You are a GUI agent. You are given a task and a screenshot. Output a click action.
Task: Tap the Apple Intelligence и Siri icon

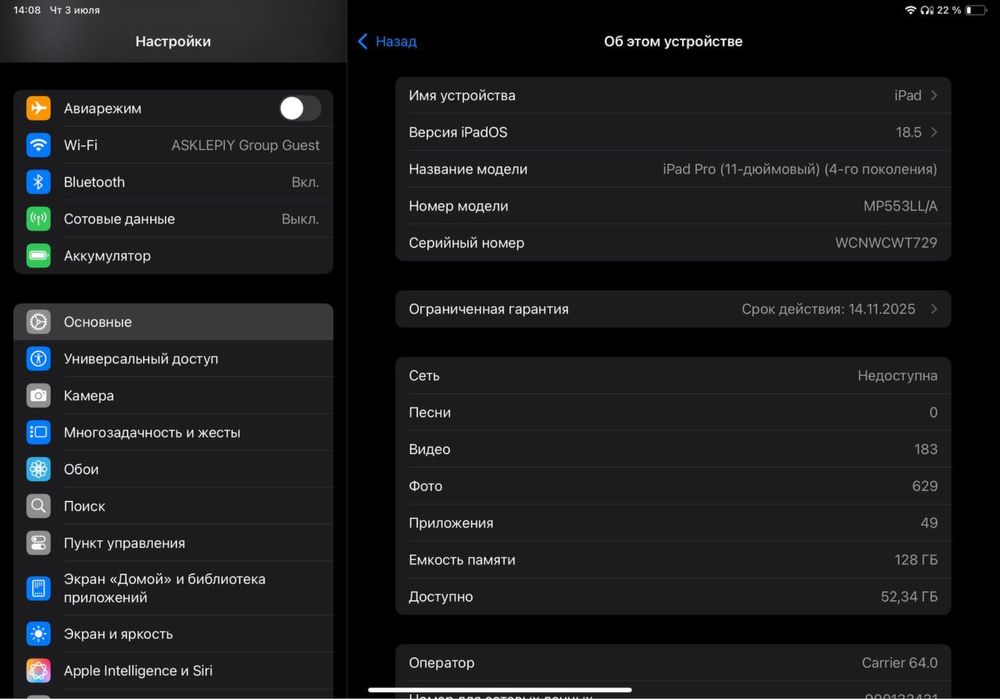tap(38, 671)
